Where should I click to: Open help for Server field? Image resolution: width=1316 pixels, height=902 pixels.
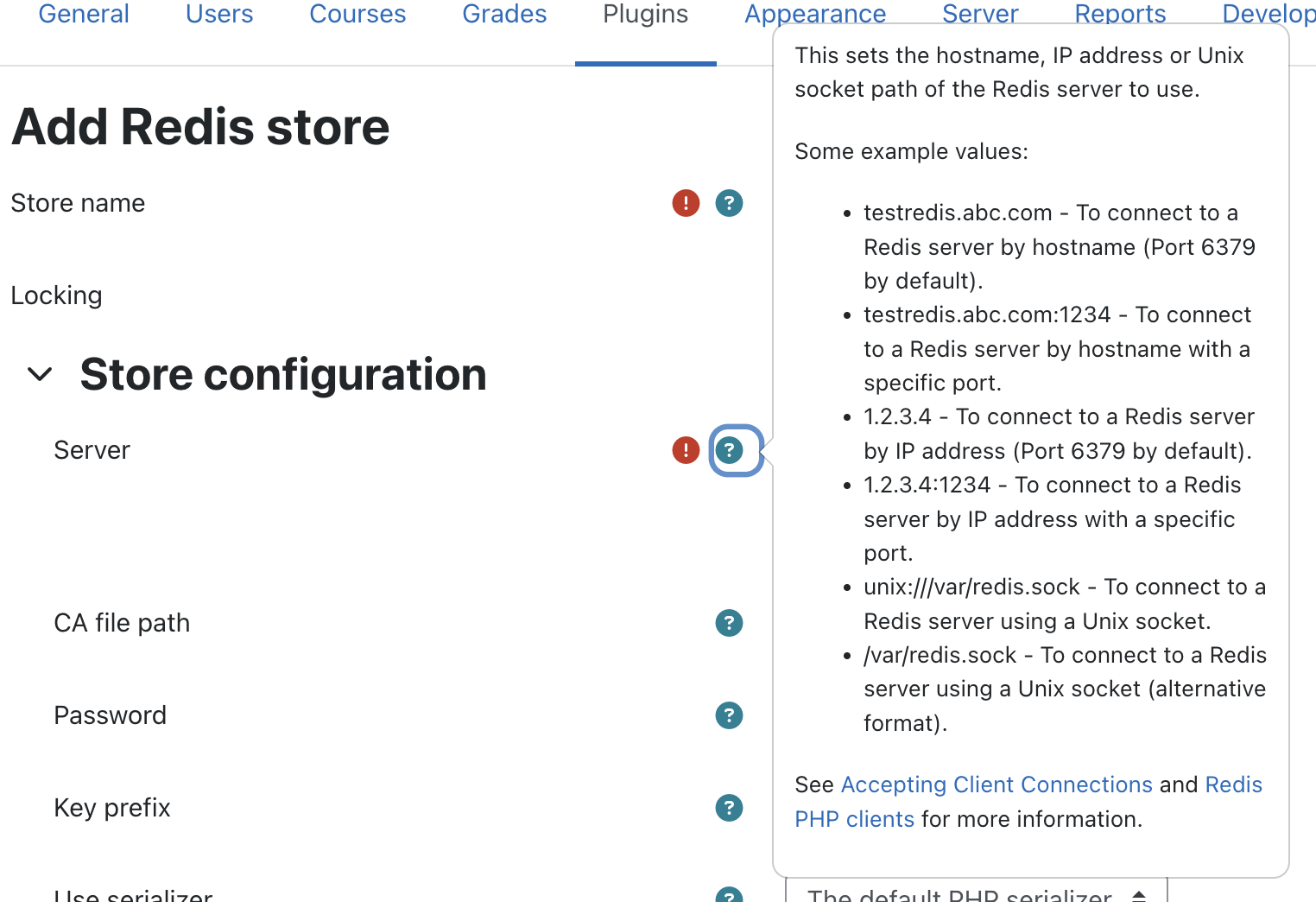click(729, 450)
